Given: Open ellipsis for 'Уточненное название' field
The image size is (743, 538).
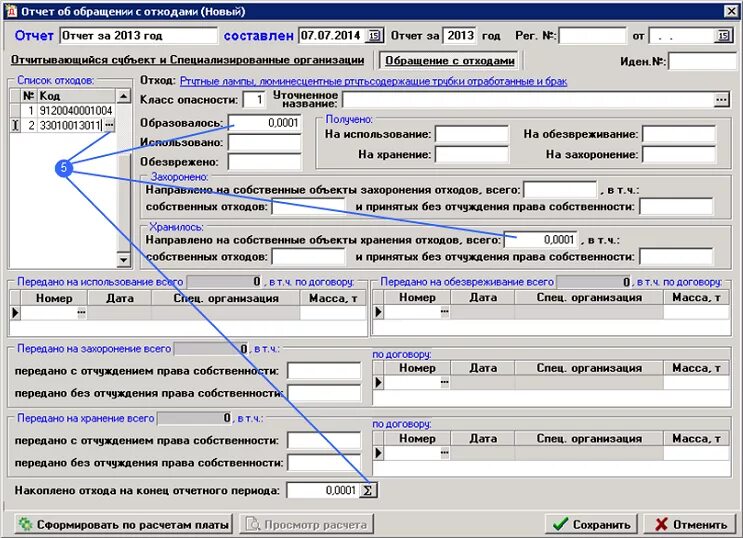Looking at the screenshot, I should tap(721, 100).
